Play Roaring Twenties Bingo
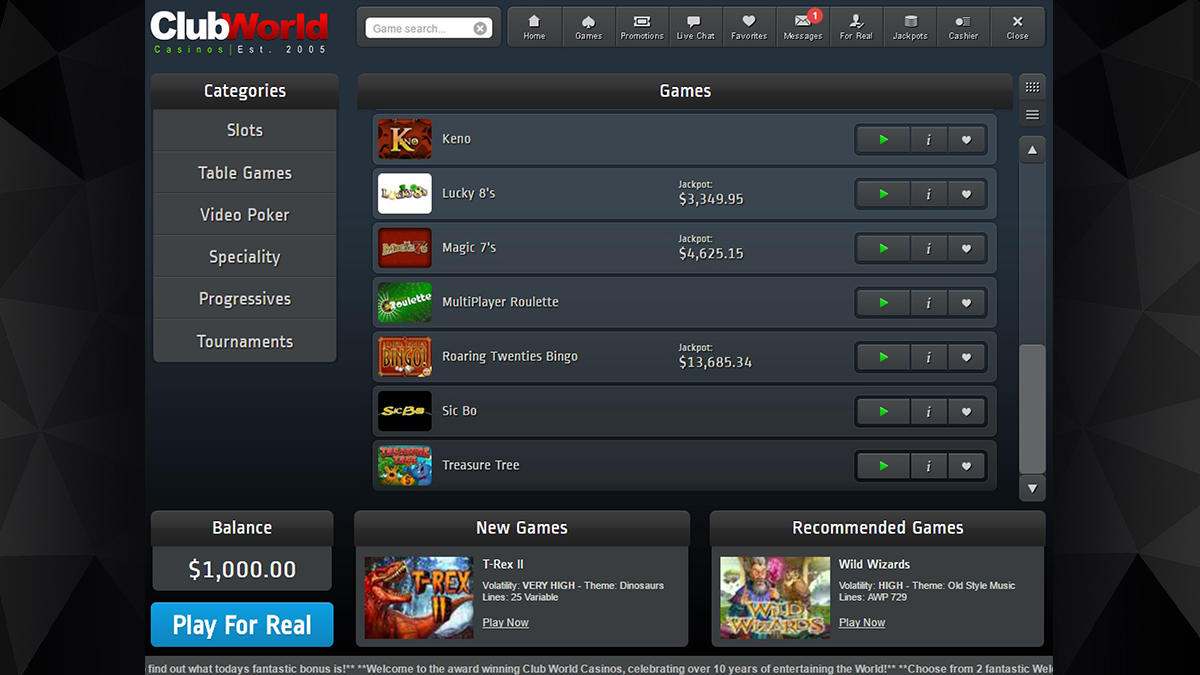1200x675 pixels. (x=883, y=357)
